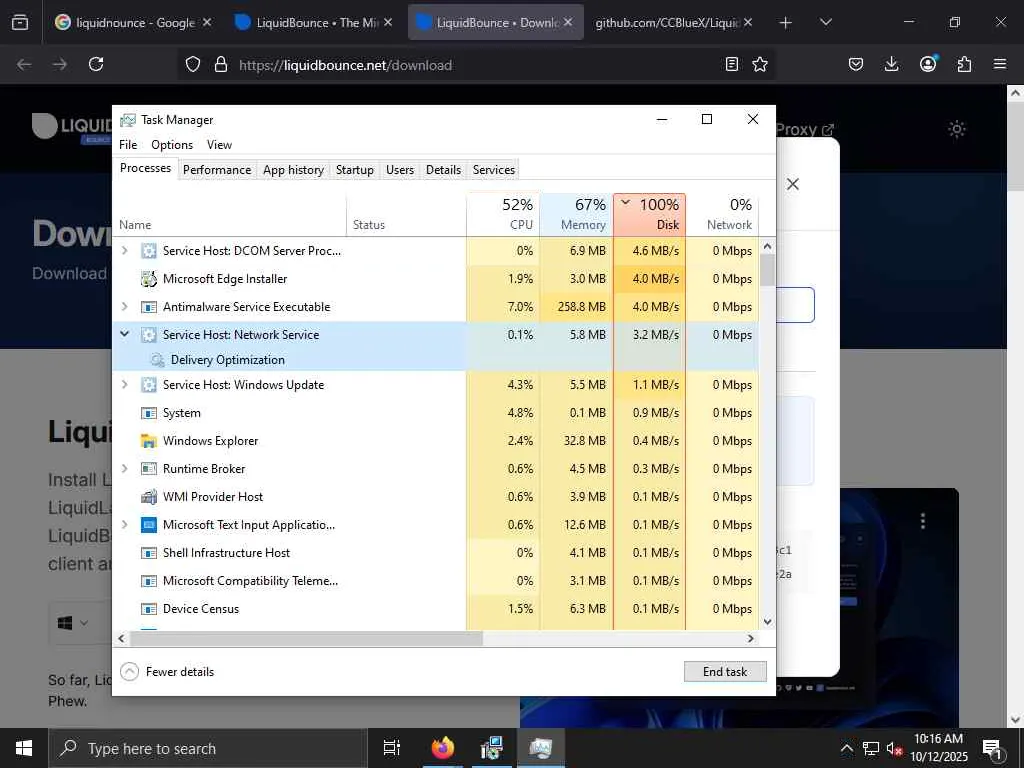Click the tracking protection shield icon

pos(193,64)
